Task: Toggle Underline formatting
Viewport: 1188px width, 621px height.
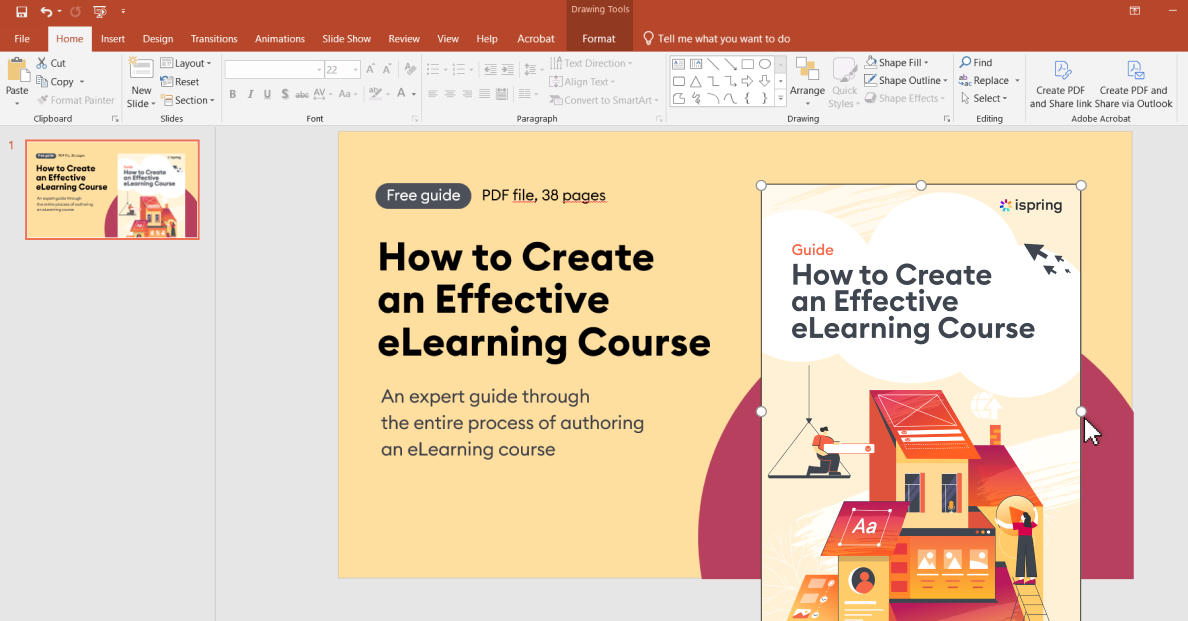Action: pos(267,94)
